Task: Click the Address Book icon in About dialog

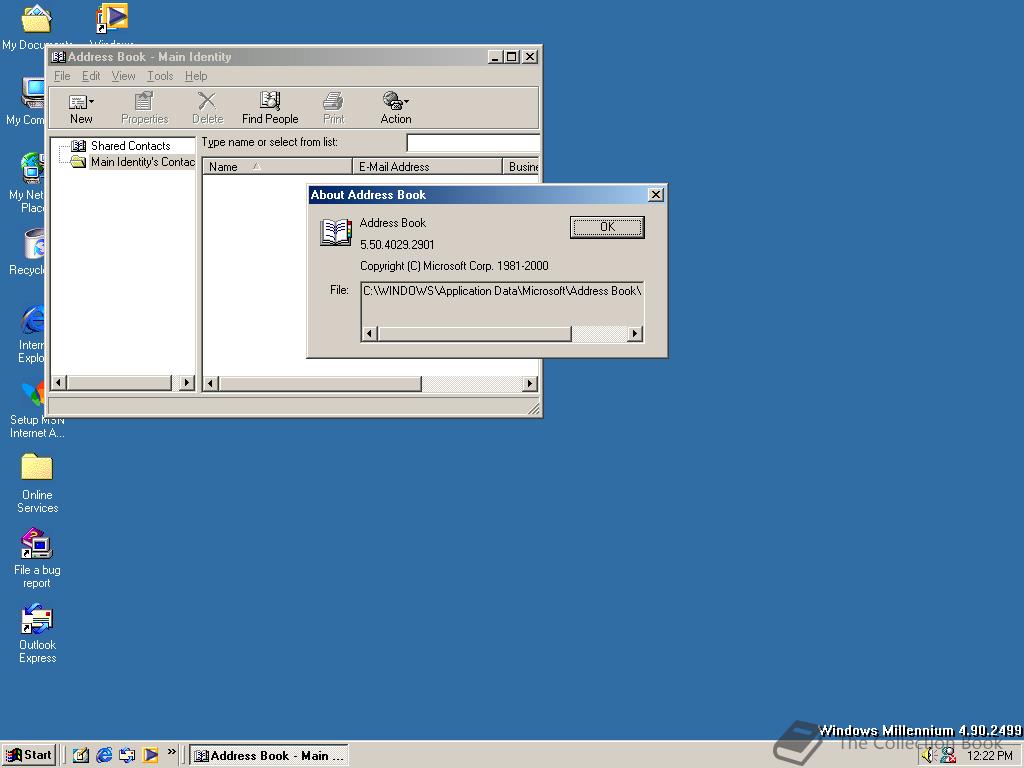Action: [x=336, y=232]
